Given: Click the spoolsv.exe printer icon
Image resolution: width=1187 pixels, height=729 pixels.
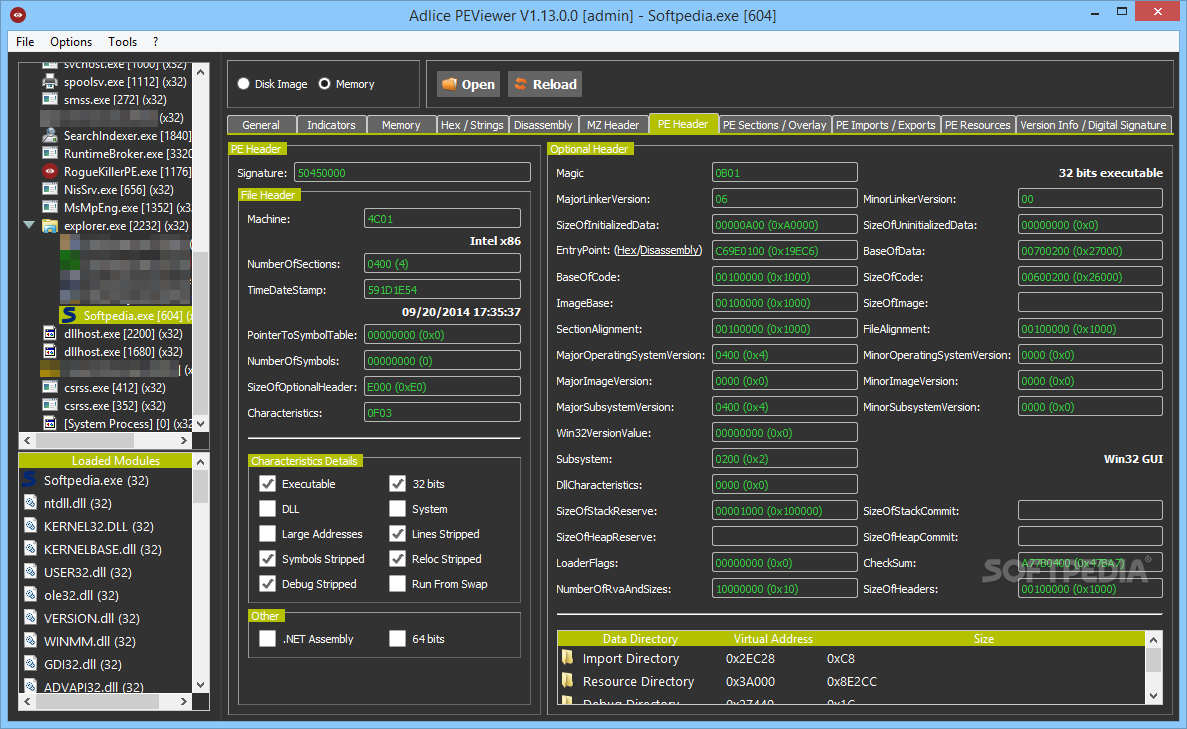Looking at the screenshot, I should (50, 81).
